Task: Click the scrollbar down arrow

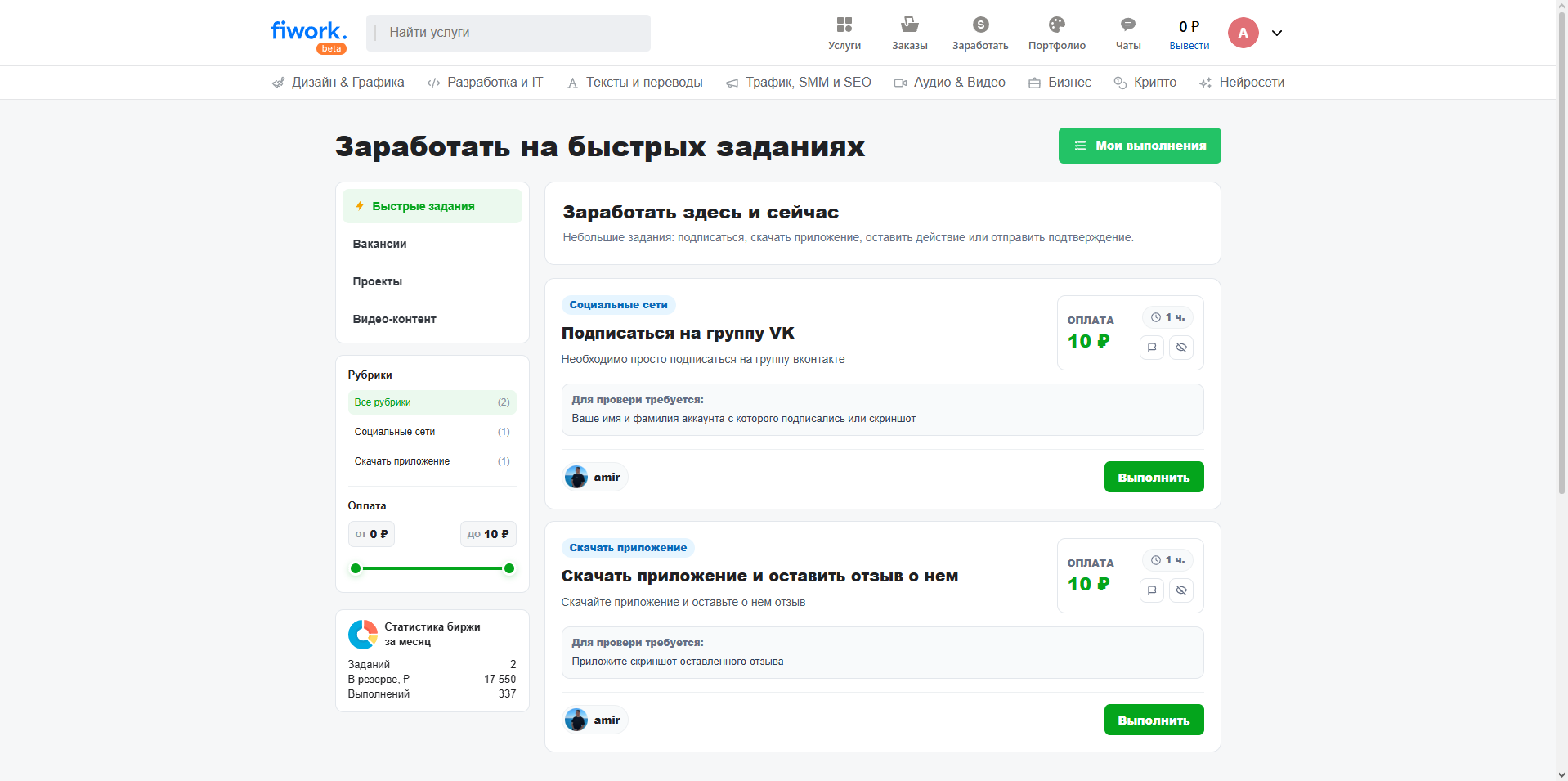Action: 1562,774
